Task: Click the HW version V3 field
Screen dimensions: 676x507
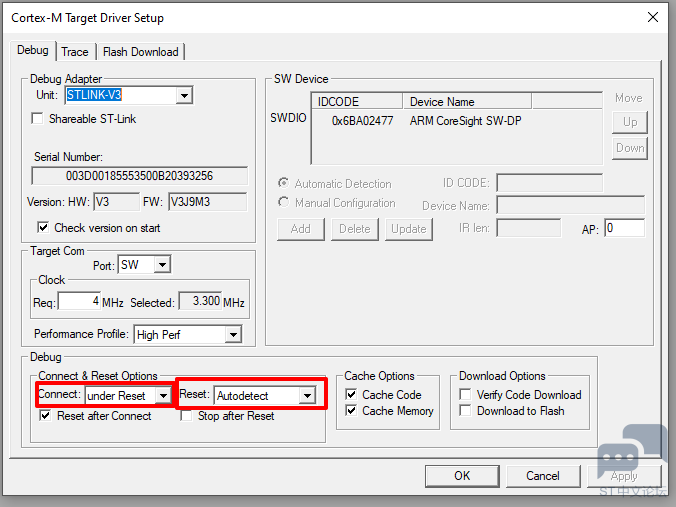Action: point(116,202)
